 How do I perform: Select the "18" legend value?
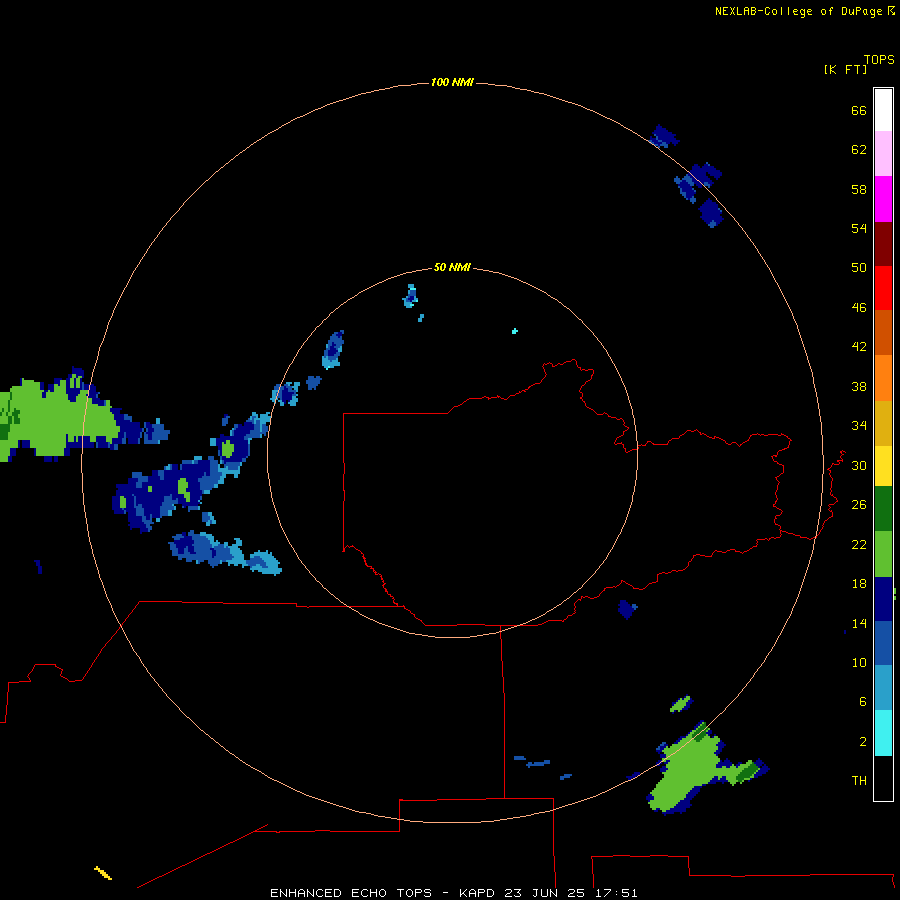point(859,584)
